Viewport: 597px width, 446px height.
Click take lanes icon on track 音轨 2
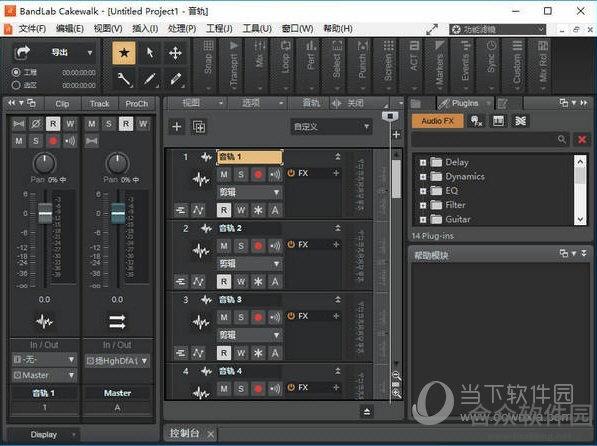181,281
